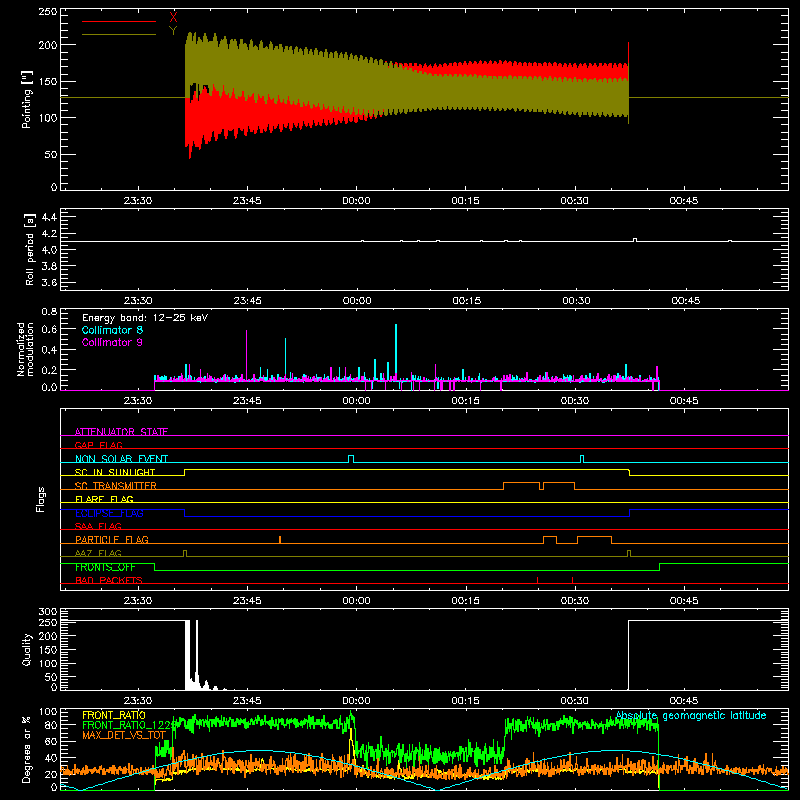Viewport: 800px width, 800px height.
Task: Click the 'Energy band: 12-25 keV' annotation
Action: click(145, 318)
